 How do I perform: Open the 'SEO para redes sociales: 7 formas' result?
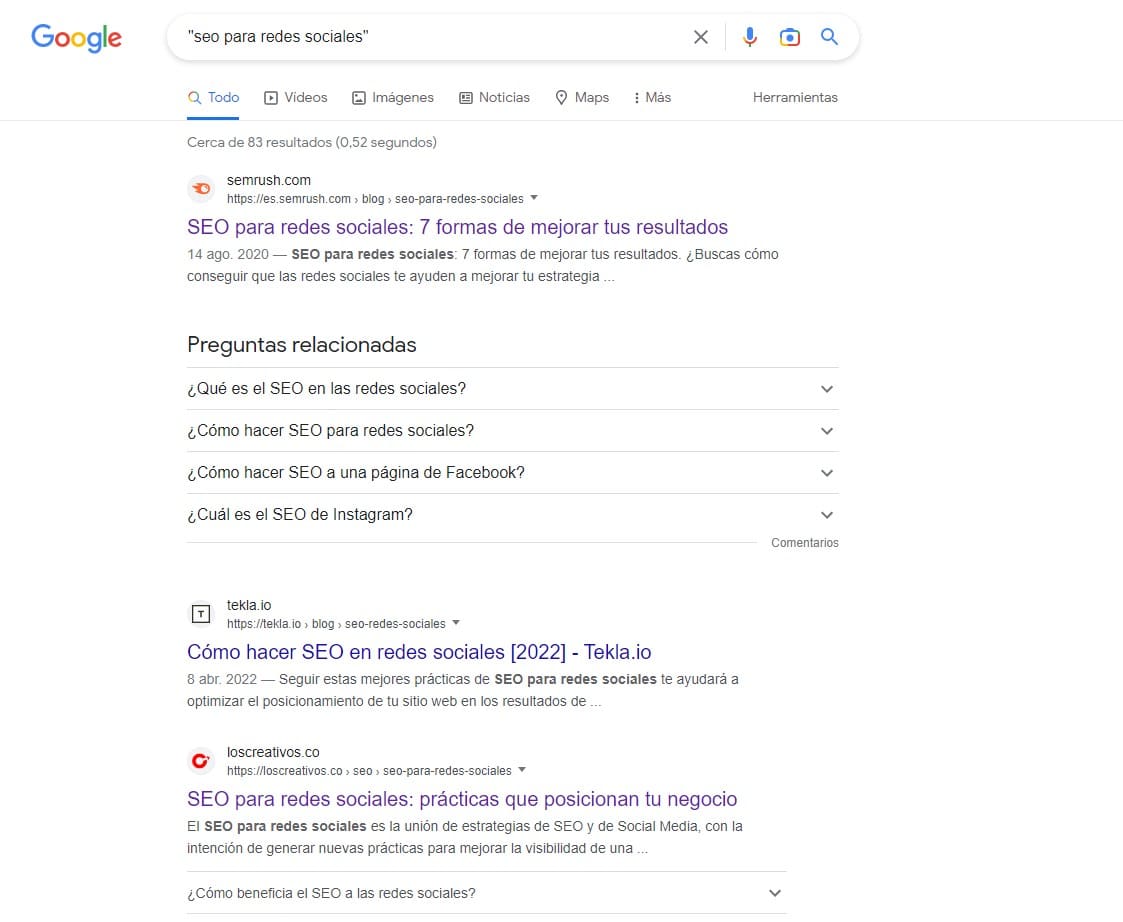click(457, 227)
